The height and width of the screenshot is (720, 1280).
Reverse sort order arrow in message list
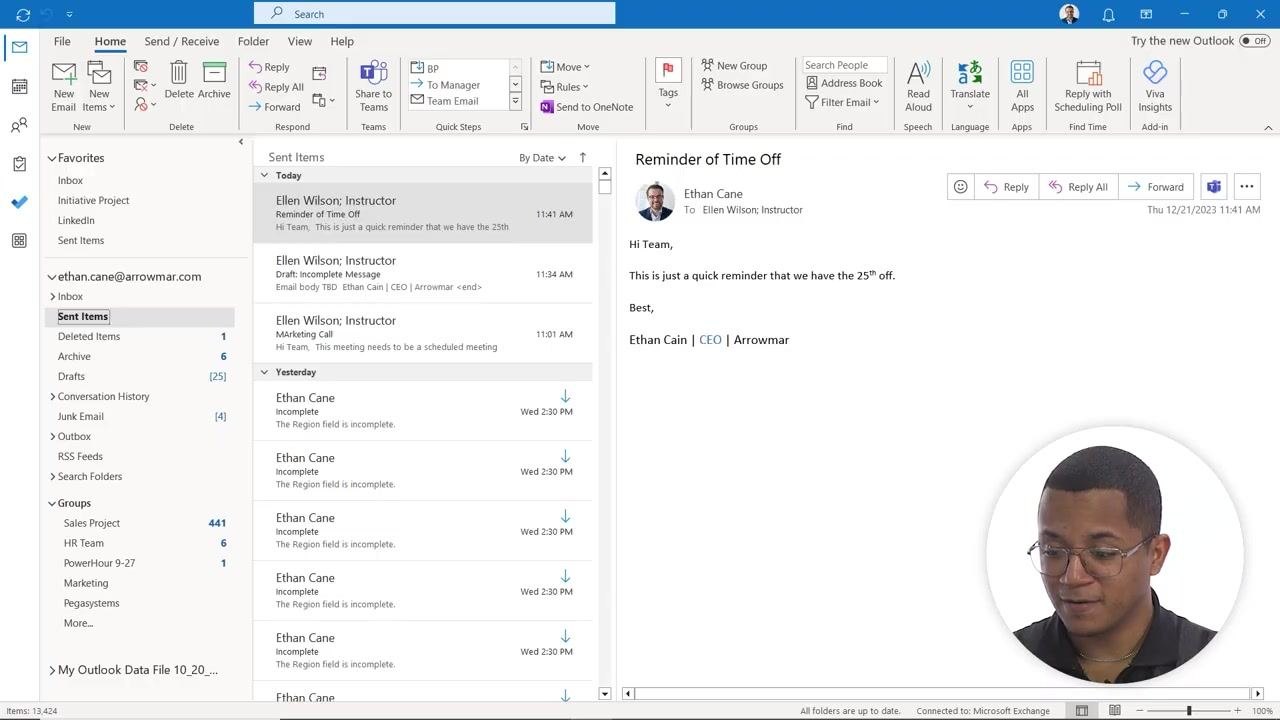583,157
